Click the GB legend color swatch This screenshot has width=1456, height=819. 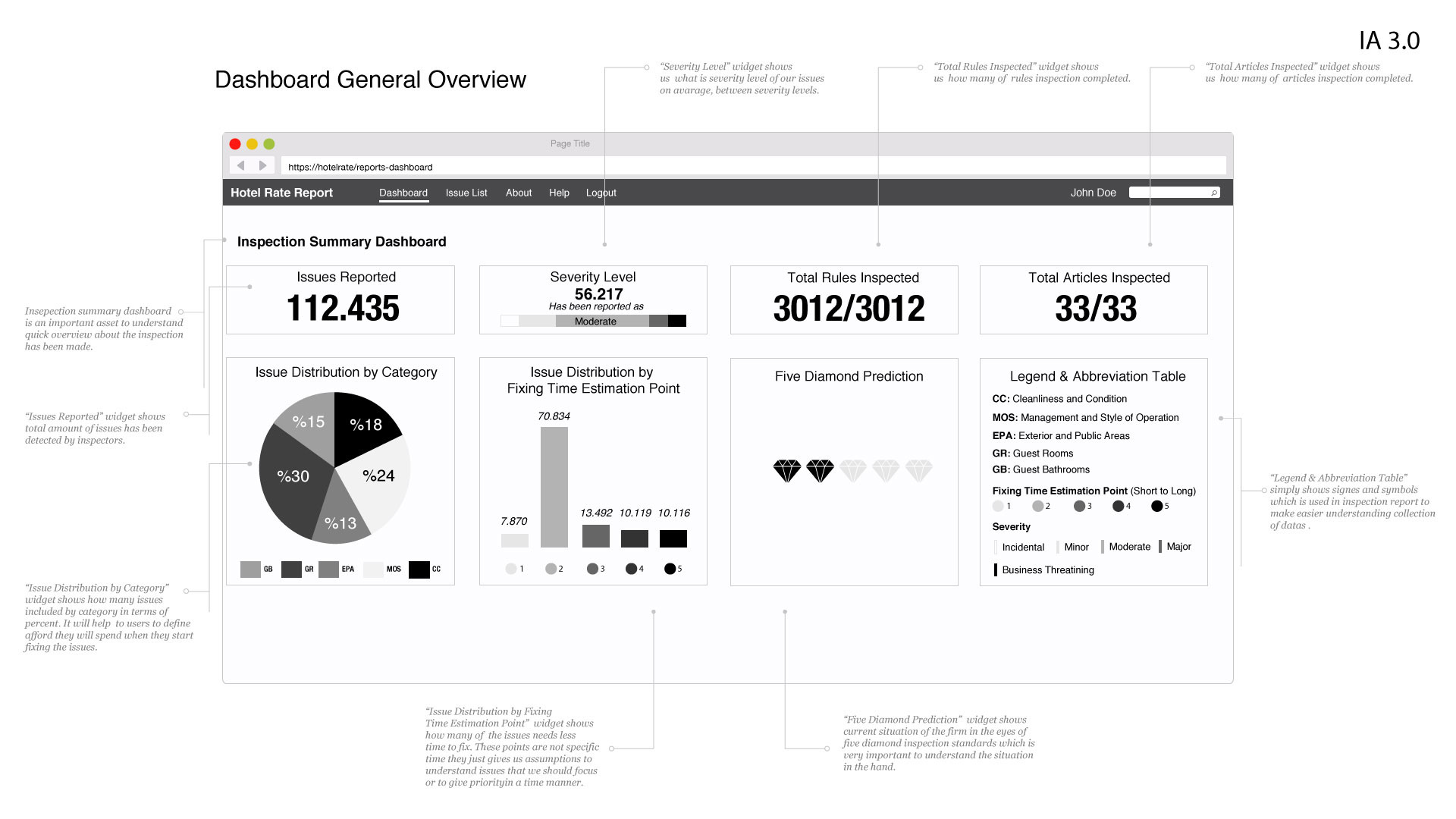[x=250, y=569]
